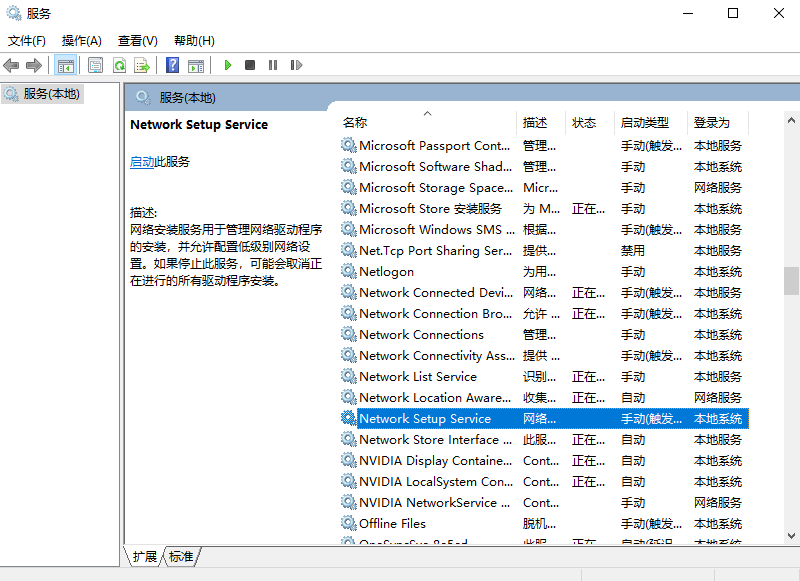The width and height of the screenshot is (800, 581).
Task: Start the service with the green play button
Action: (x=229, y=65)
